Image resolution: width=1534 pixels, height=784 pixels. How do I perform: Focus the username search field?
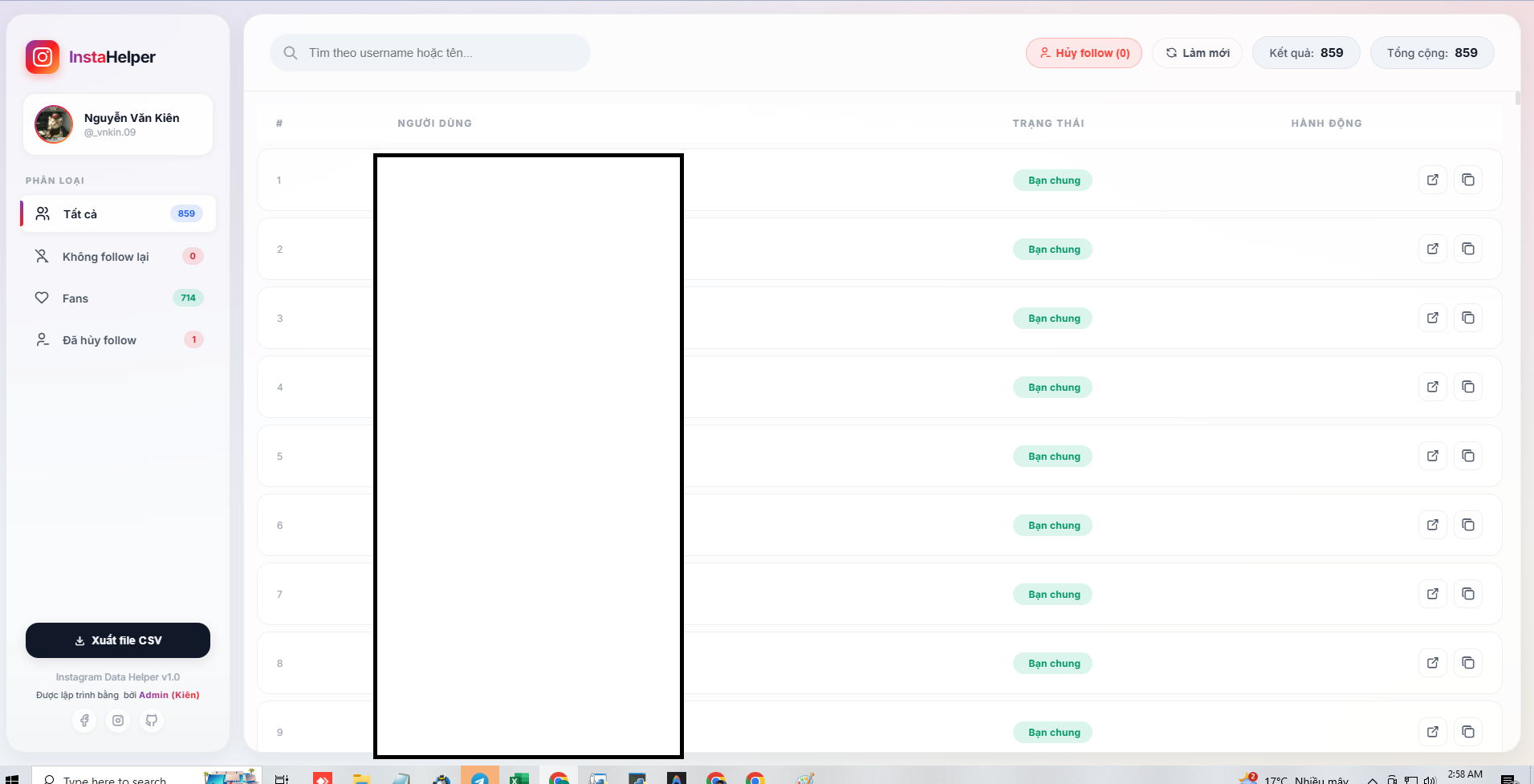coord(430,53)
